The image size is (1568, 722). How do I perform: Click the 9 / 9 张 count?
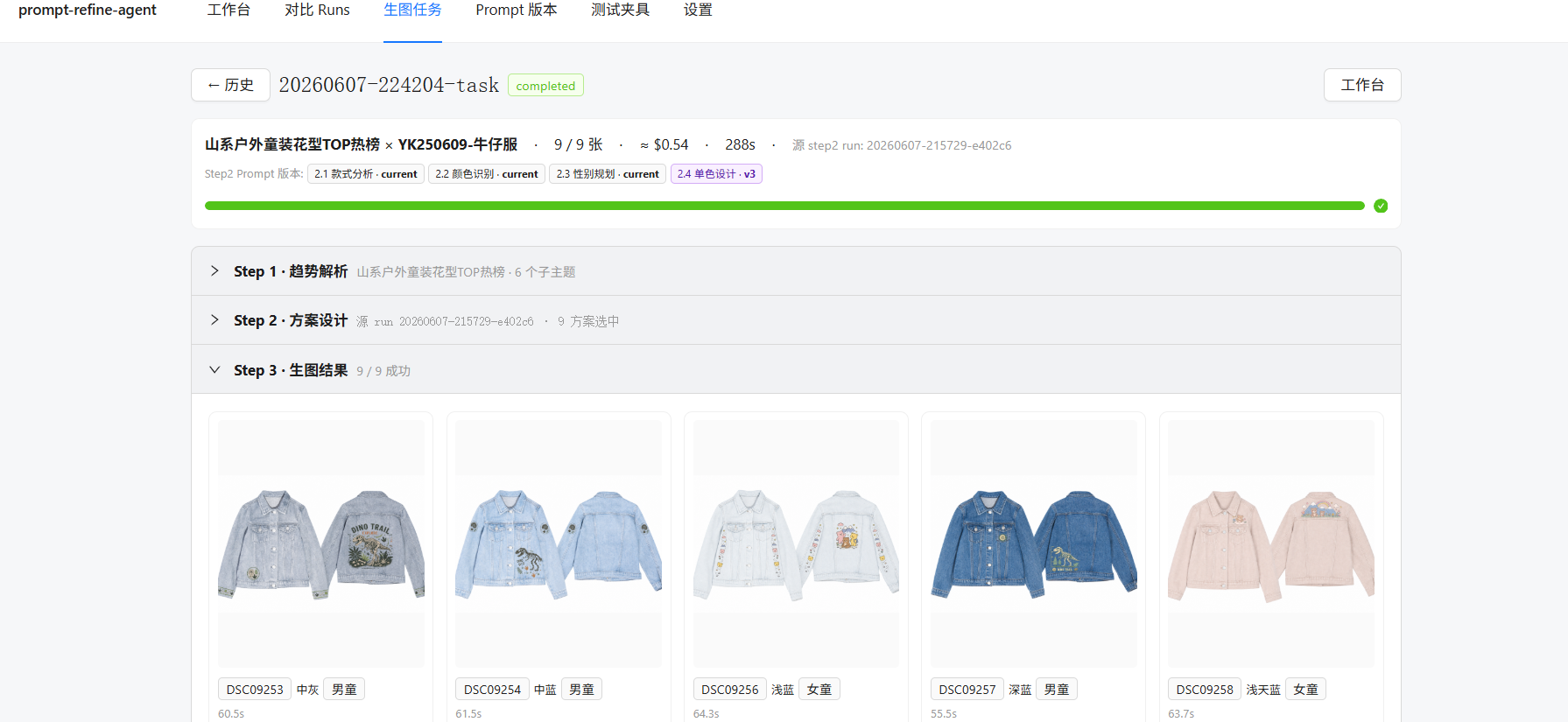(579, 145)
